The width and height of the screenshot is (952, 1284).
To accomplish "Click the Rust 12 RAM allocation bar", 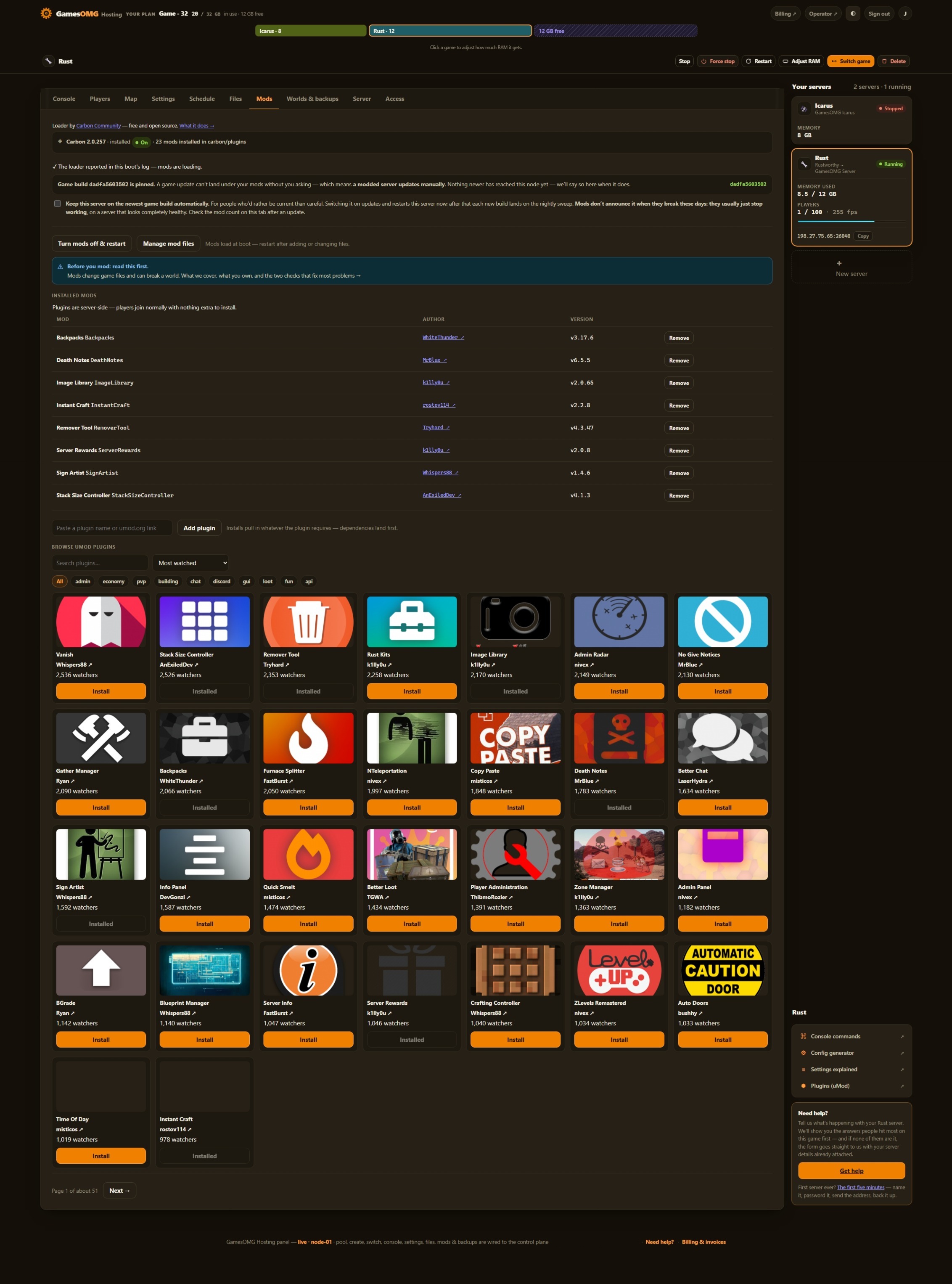I will pos(450,31).
